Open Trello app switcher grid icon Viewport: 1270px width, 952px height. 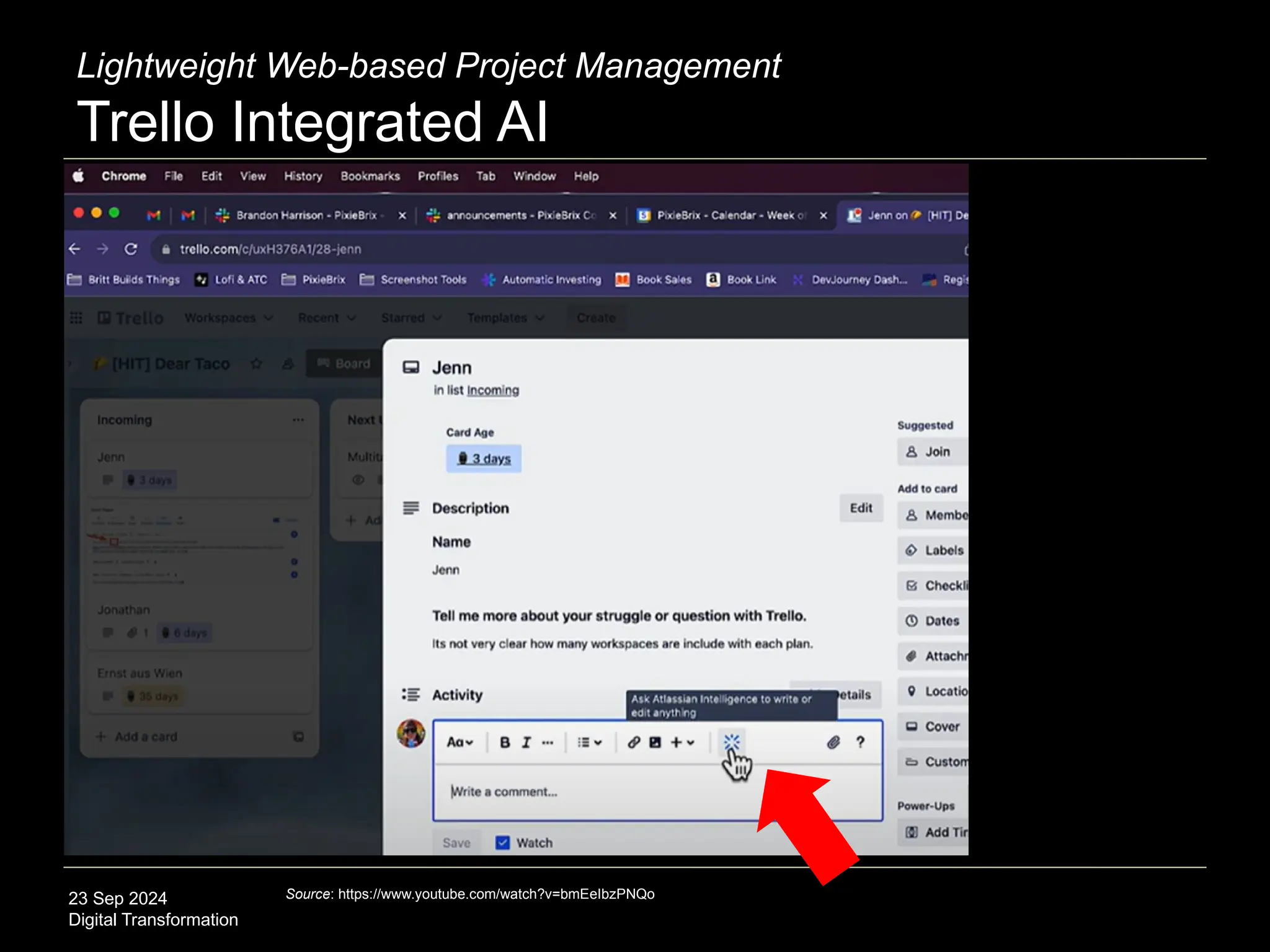[76, 318]
